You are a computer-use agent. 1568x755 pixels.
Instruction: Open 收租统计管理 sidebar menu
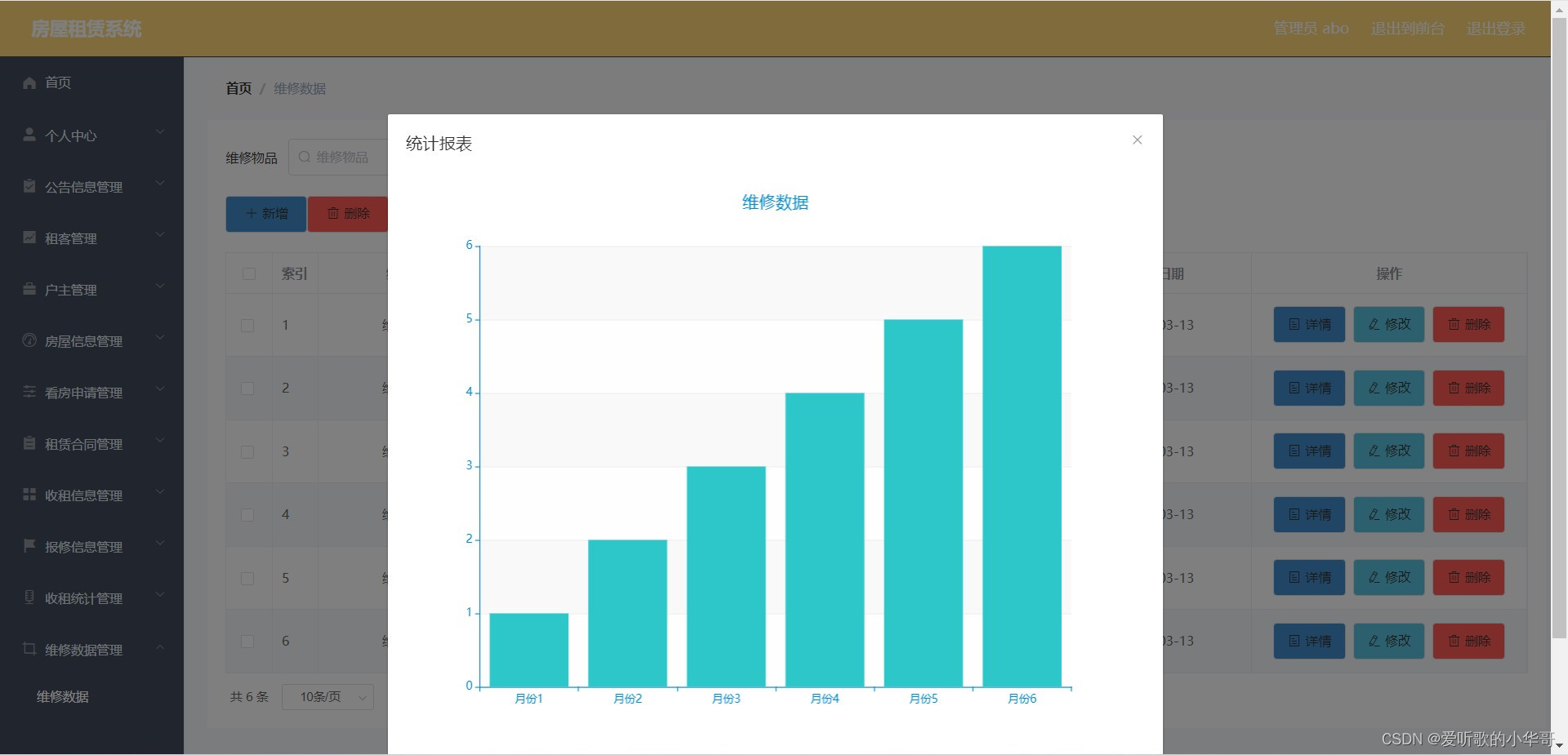[x=91, y=598]
